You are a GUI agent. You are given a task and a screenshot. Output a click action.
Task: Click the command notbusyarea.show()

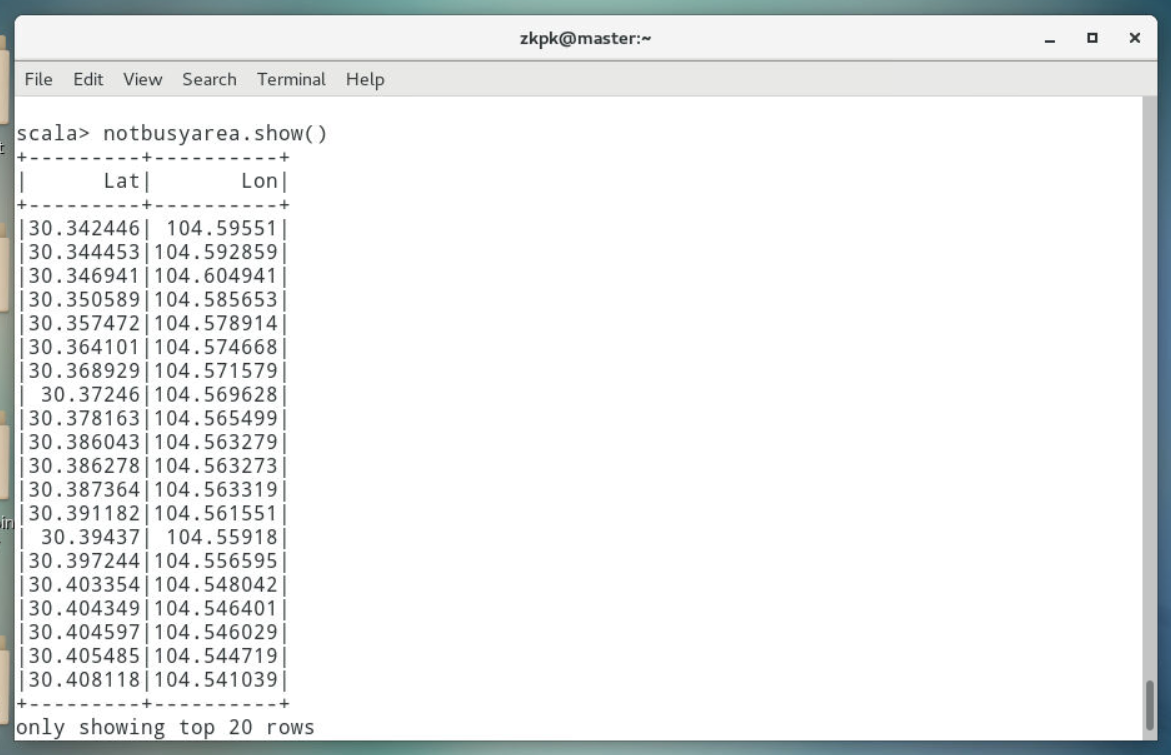pos(215,134)
